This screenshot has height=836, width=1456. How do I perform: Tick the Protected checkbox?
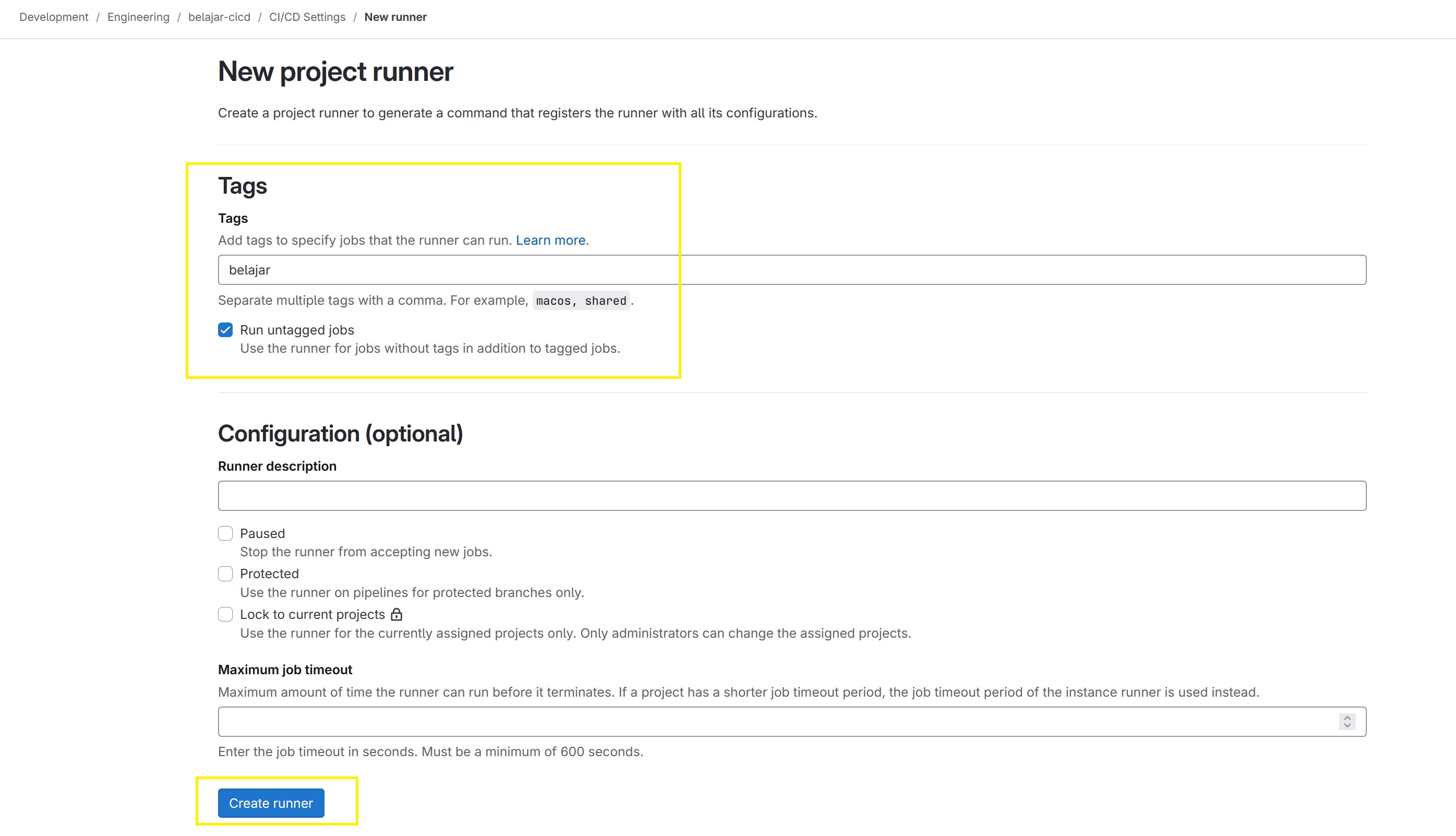(x=225, y=574)
